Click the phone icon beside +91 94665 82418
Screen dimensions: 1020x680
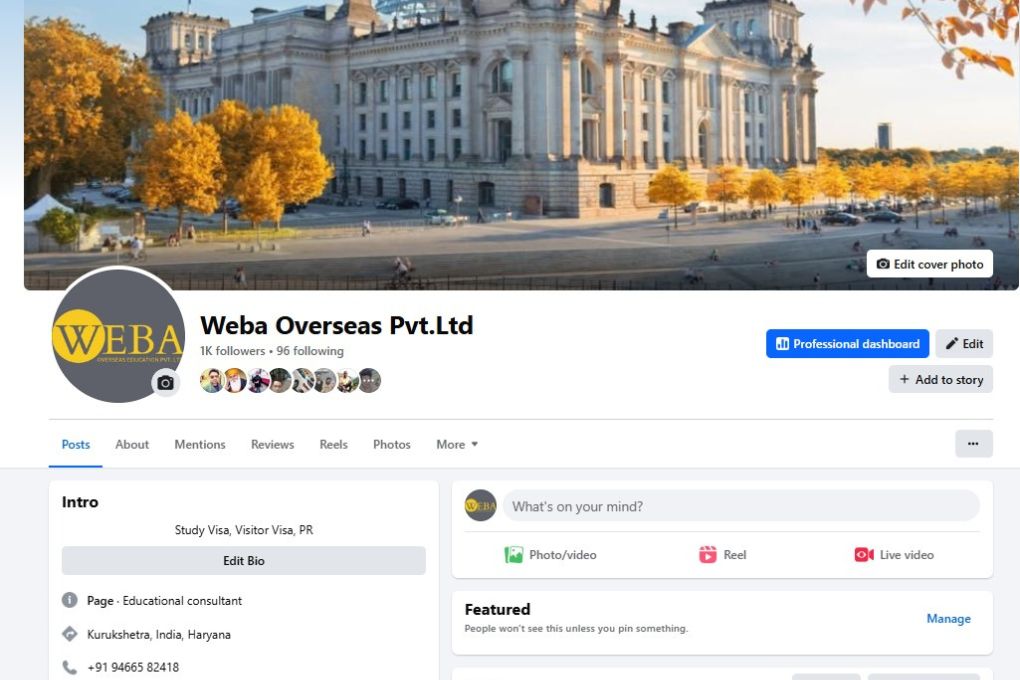[x=70, y=667]
